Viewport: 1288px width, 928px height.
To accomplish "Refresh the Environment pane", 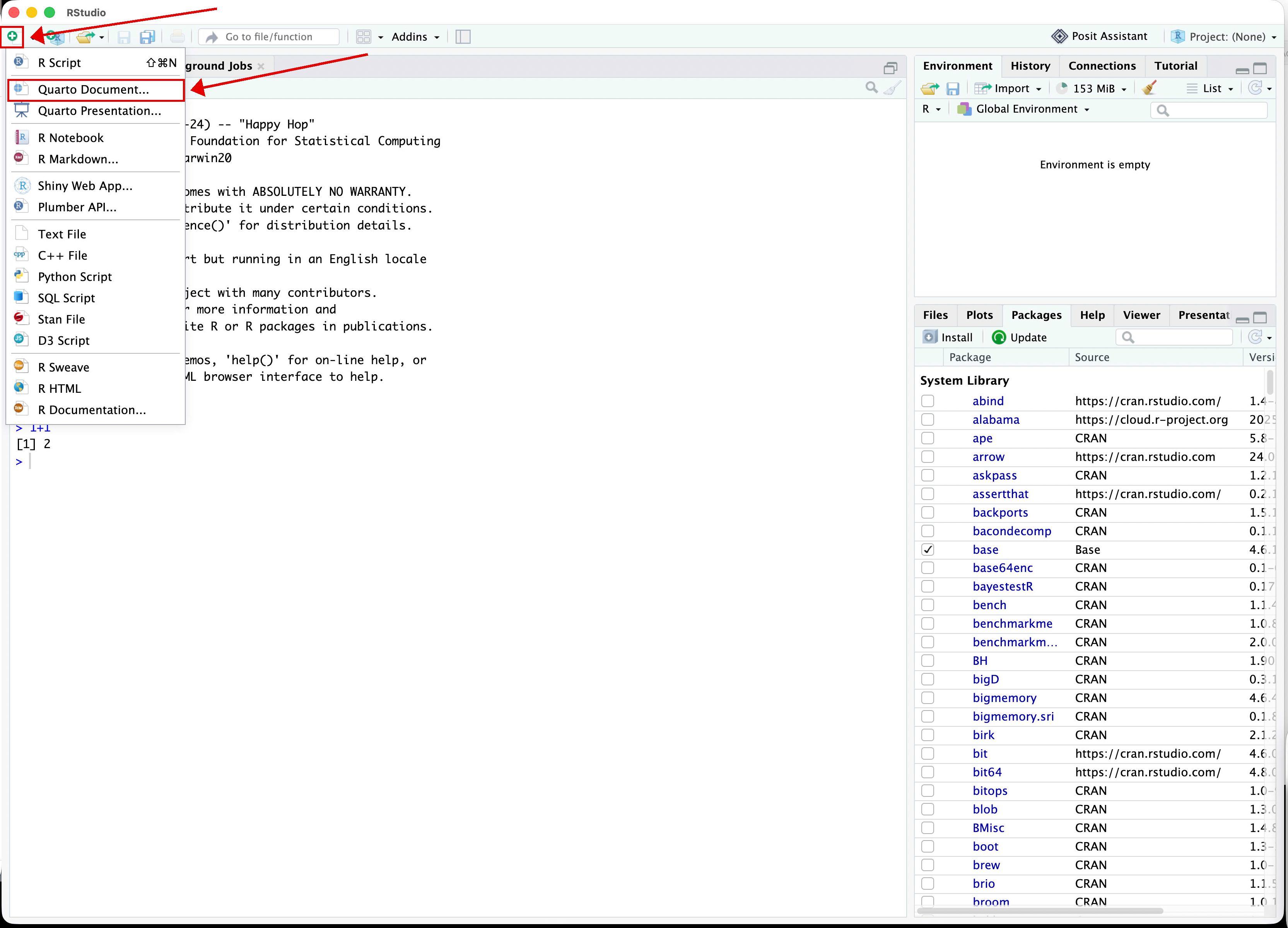I will 1255,88.
